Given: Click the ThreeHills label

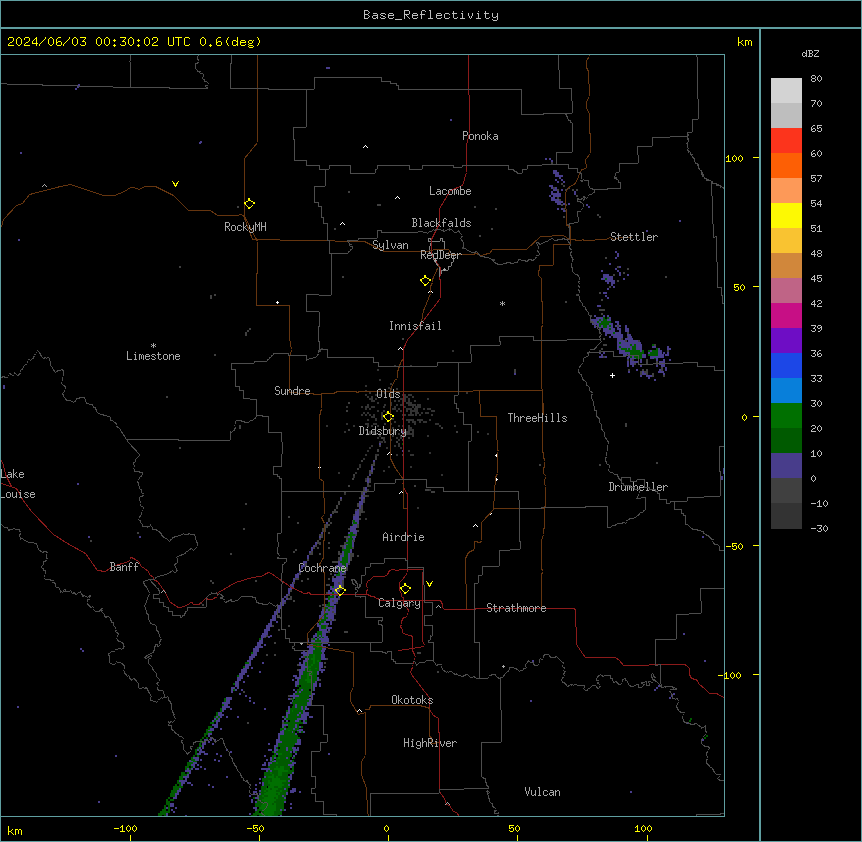Looking at the screenshot, I should 537,418.
